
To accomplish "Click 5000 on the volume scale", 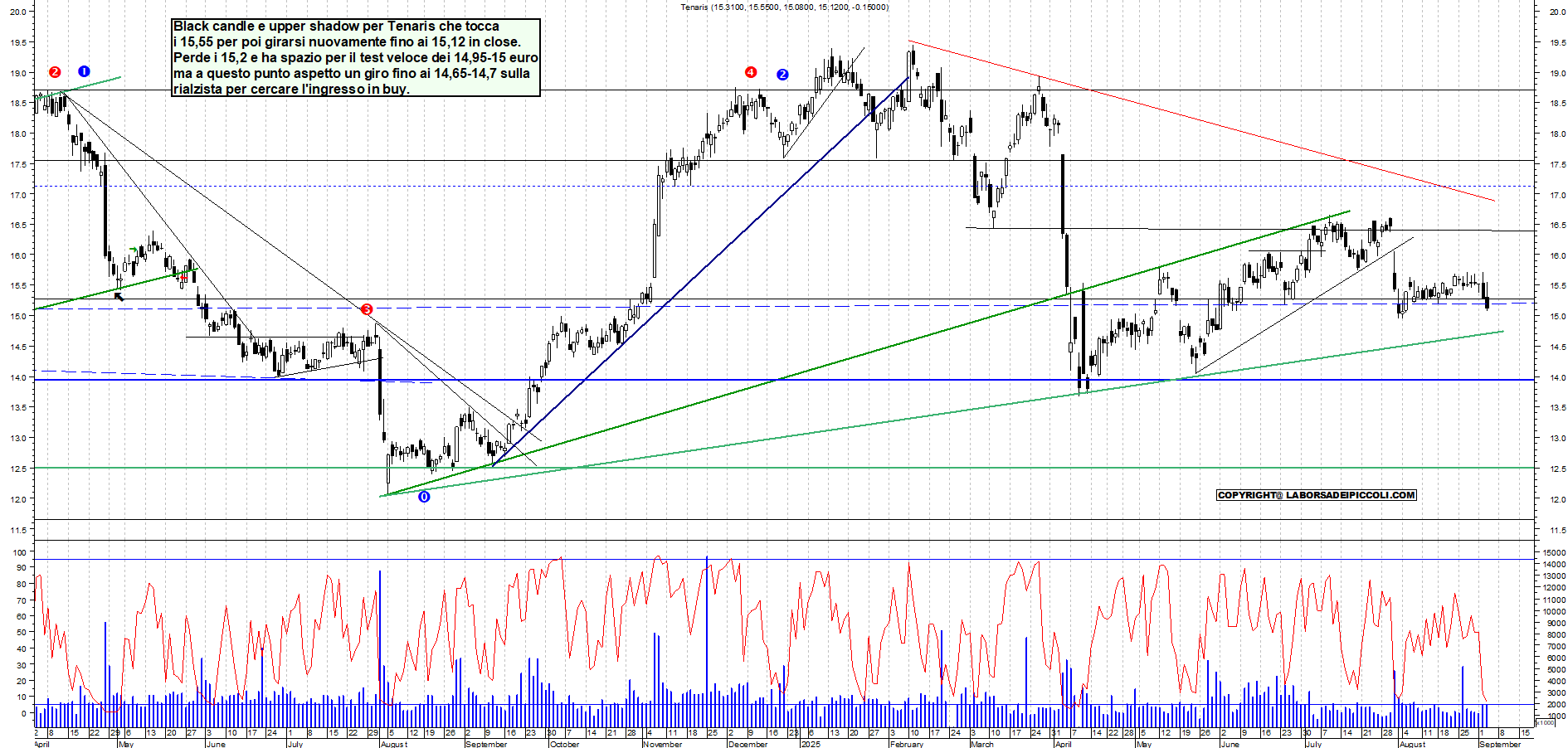I will pos(1556,669).
